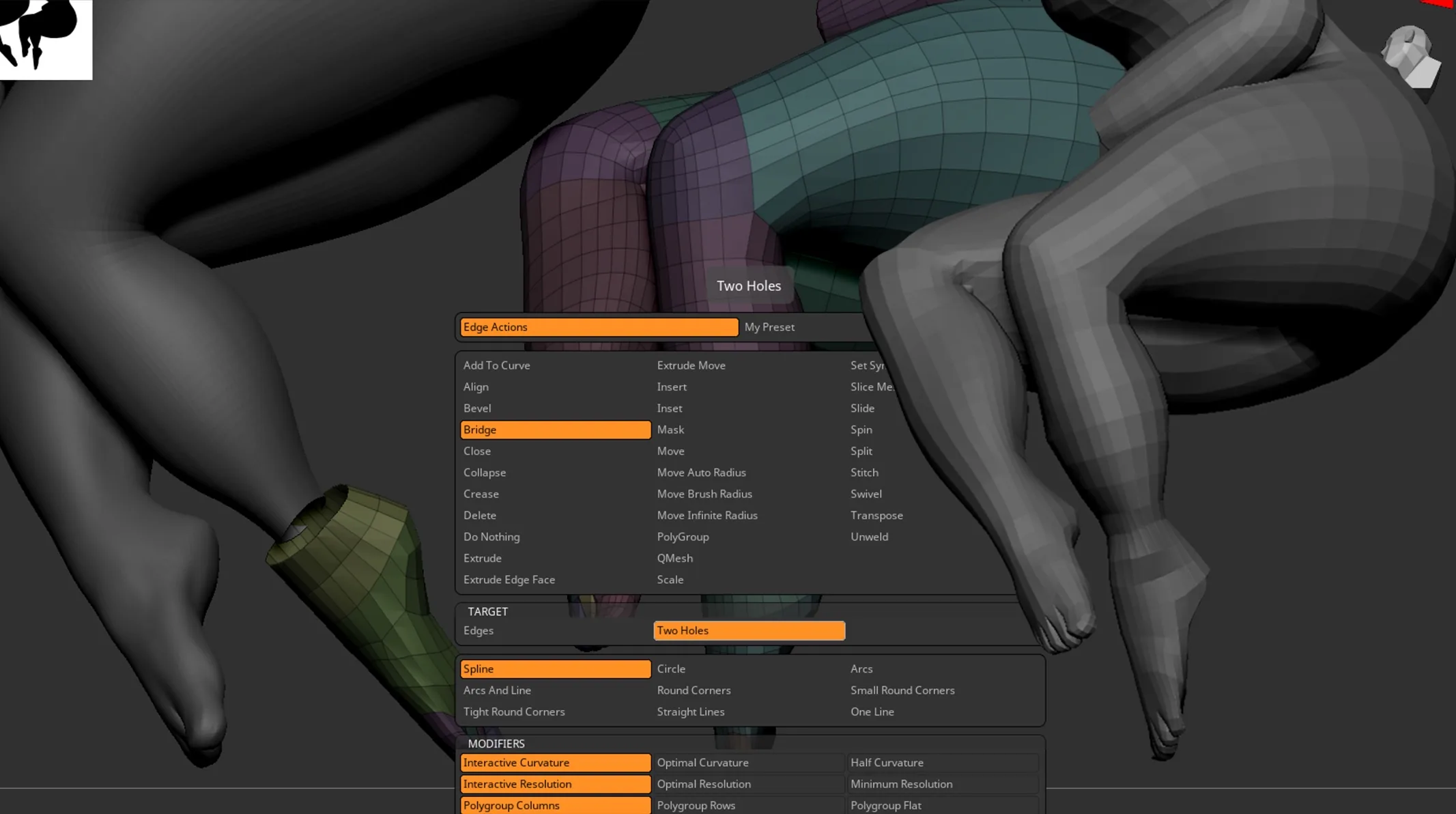1456x814 pixels.
Task: Enable Polygroup Flat modifier
Action: [943, 805]
